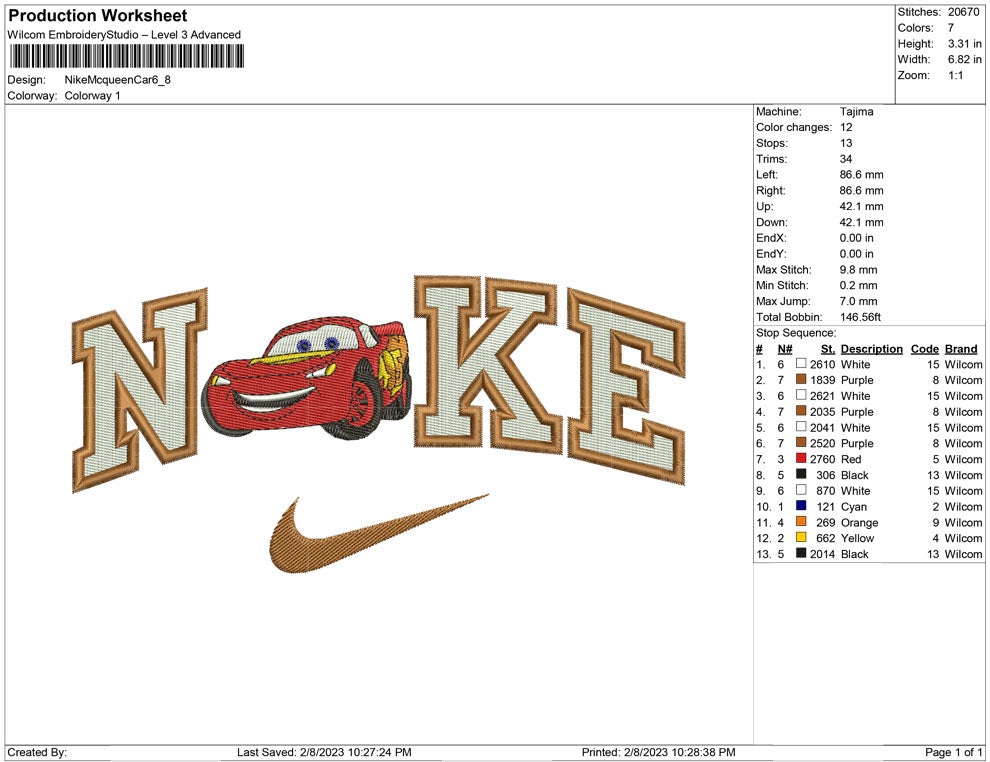Click the Production Worksheet title
Screen dimensions: 990x762
point(98,16)
